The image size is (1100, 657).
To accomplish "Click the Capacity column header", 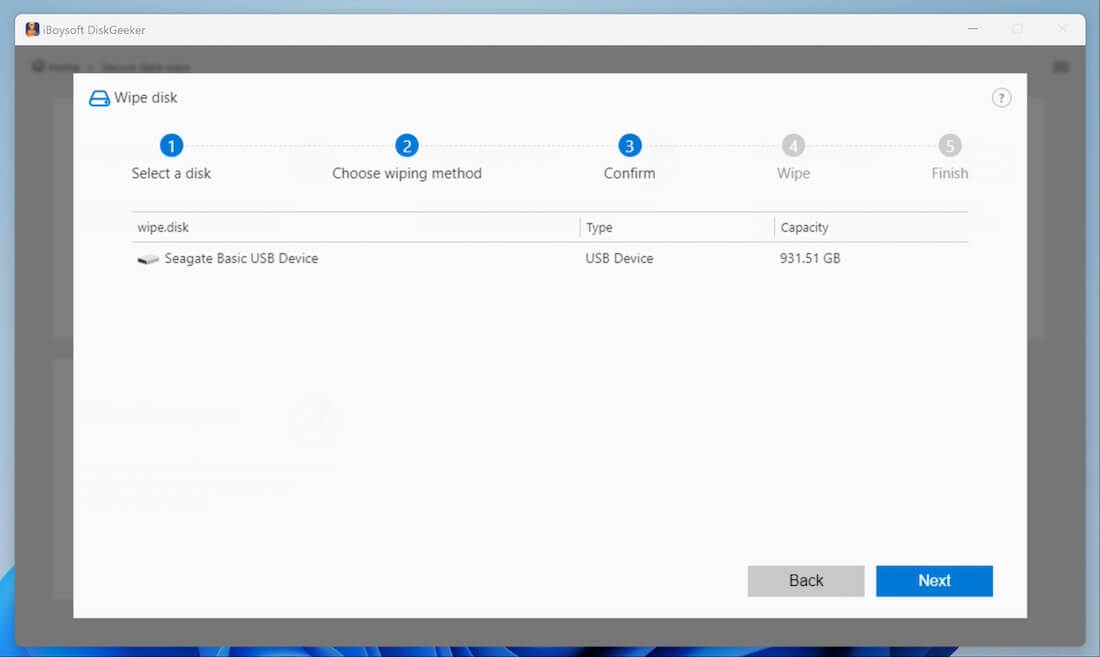I will coord(871,227).
